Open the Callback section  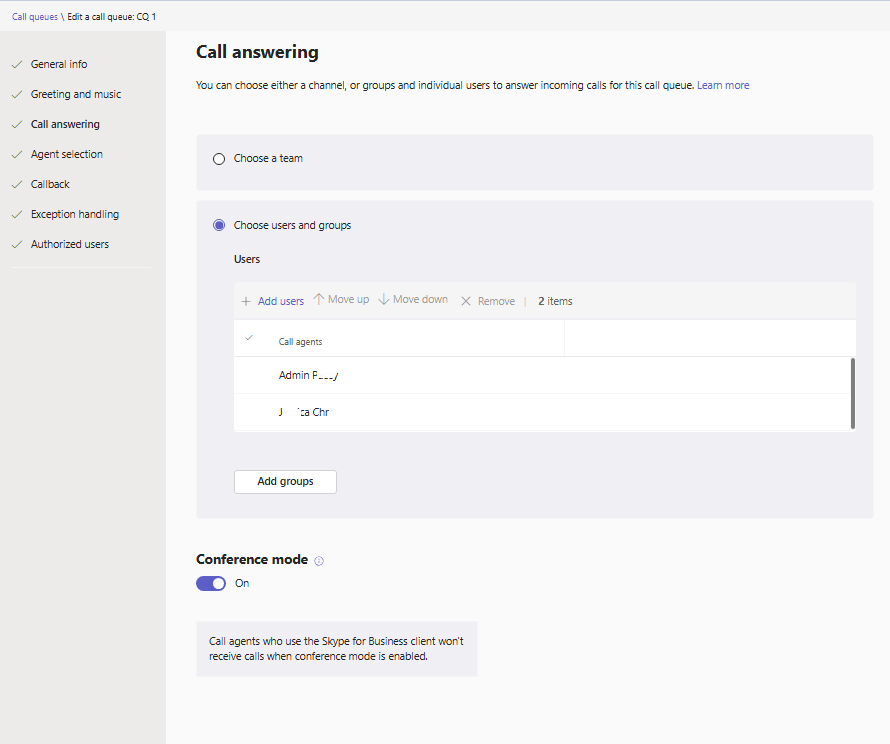tap(50, 184)
